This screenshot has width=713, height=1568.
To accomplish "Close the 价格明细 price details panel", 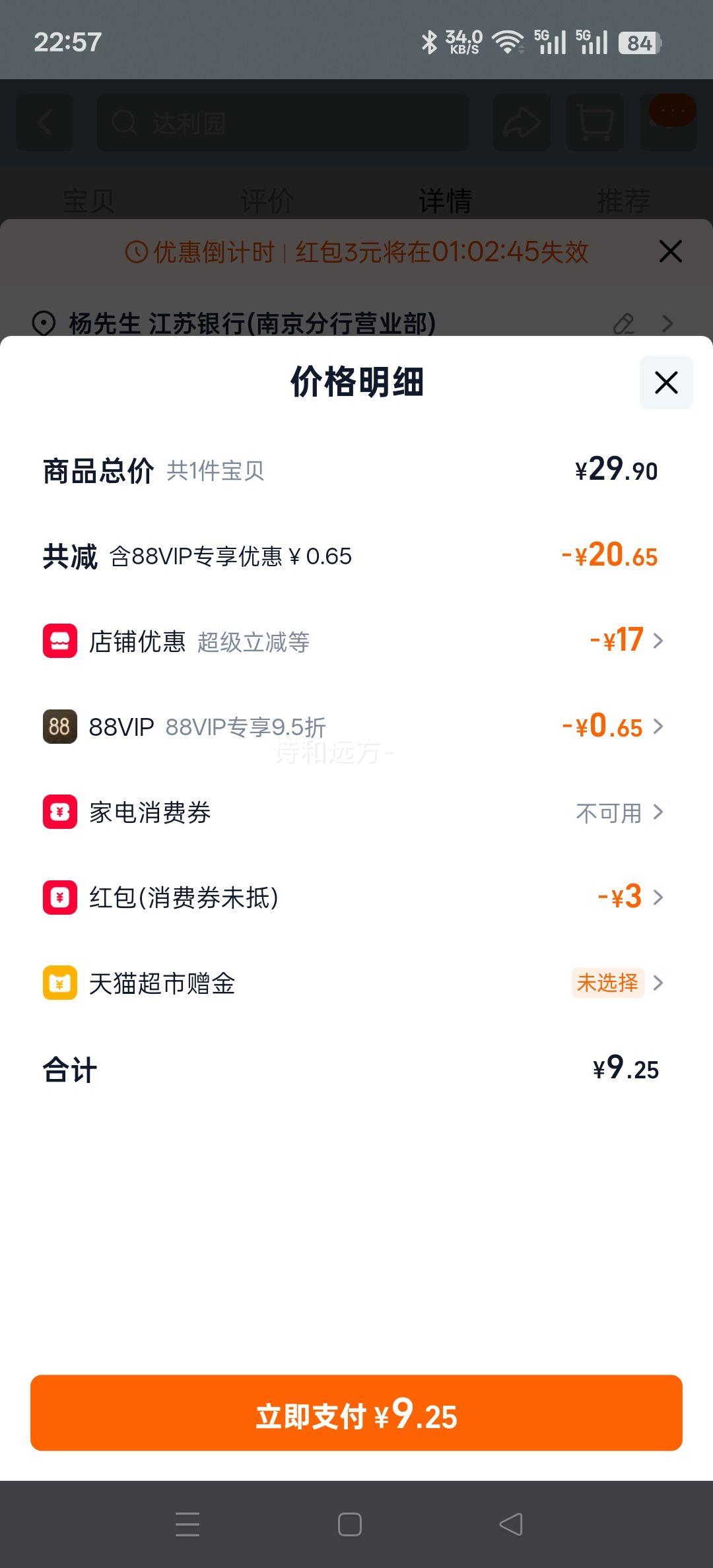I will coord(665,383).
